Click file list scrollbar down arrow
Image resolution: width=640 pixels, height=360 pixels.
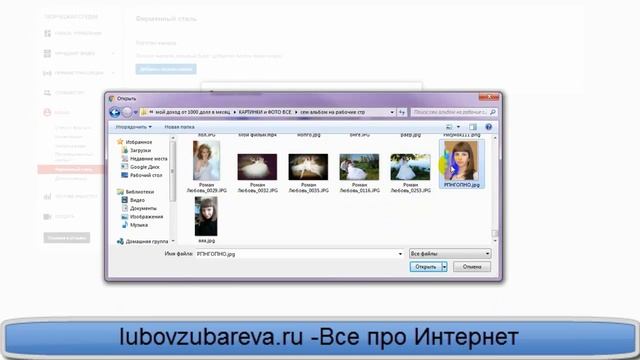(x=495, y=241)
